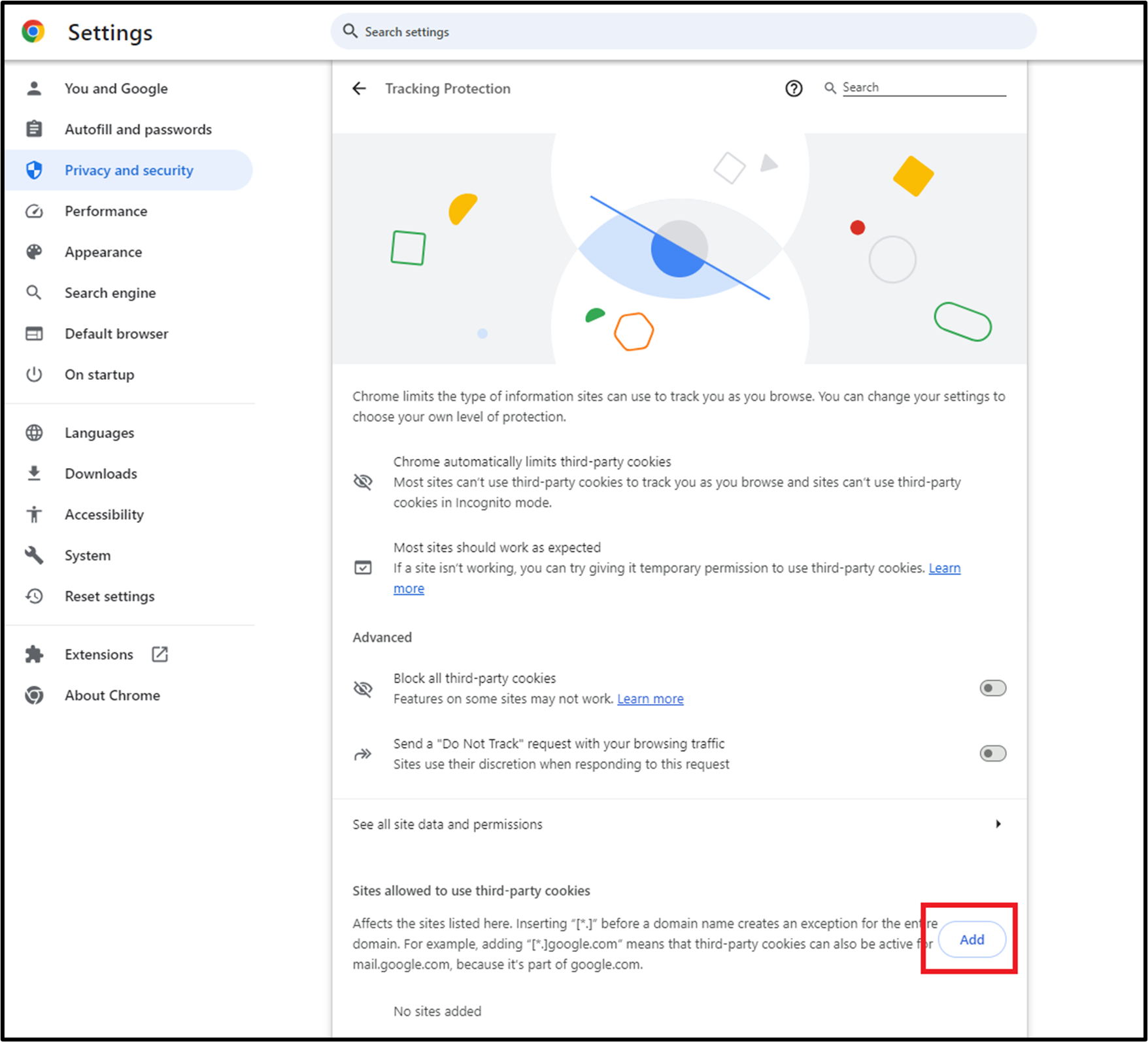The height and width of the screenshot is (1042, 1148).
Task: Click the crossed-eye icon beside Block all third-party cookies
Action: pyautogui.click(x=363, y=688)
